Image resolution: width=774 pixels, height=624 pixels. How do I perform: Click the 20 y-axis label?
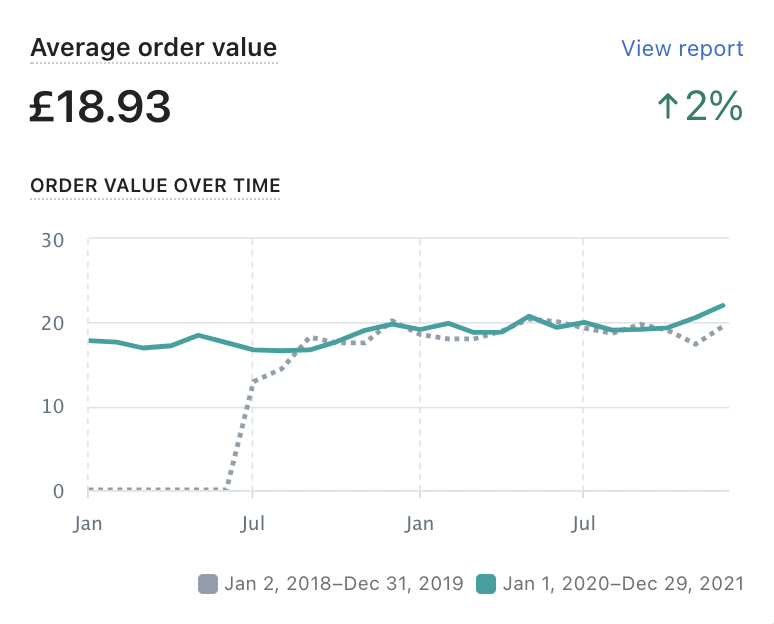[x=53, y=323]
